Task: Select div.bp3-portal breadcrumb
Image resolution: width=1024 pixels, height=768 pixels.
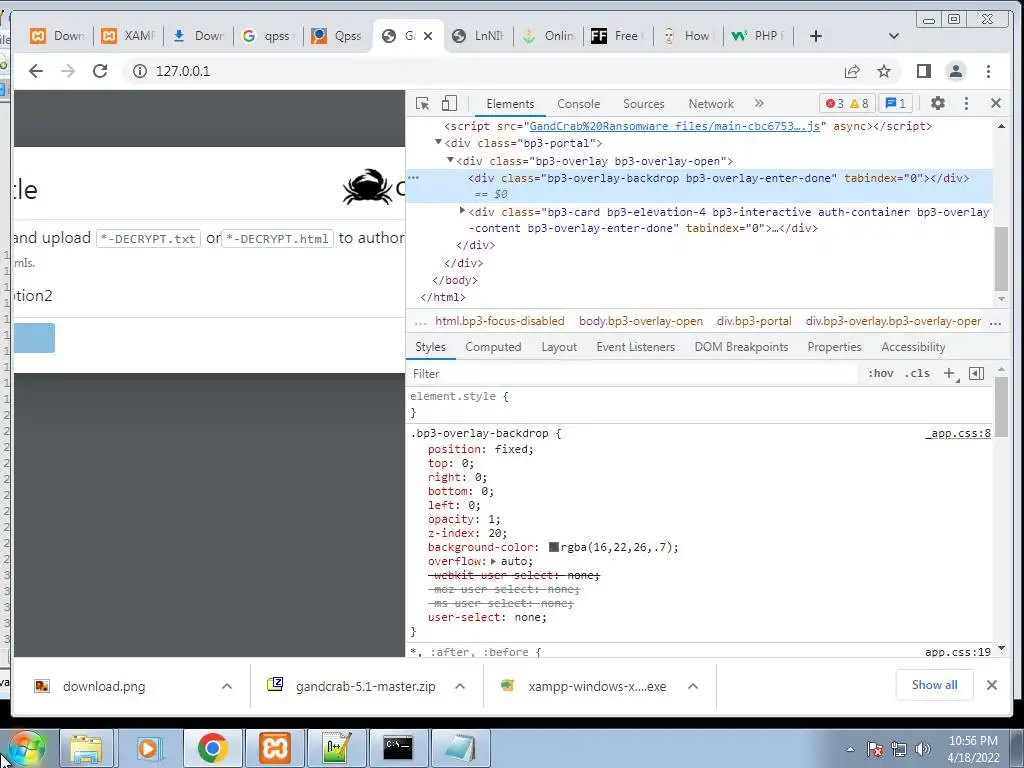Action: click(x=754, y=321)
